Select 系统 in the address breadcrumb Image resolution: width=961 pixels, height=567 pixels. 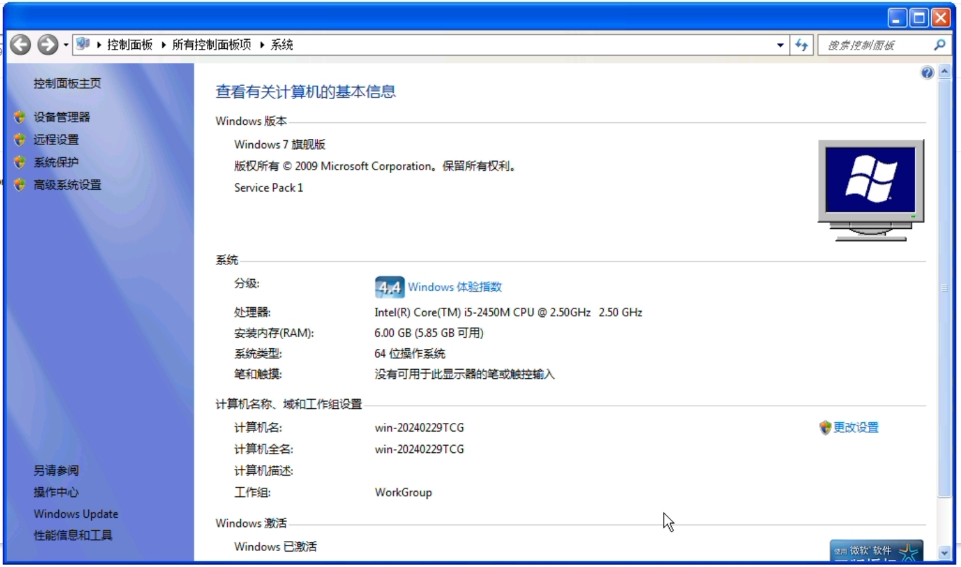[282, 45]
